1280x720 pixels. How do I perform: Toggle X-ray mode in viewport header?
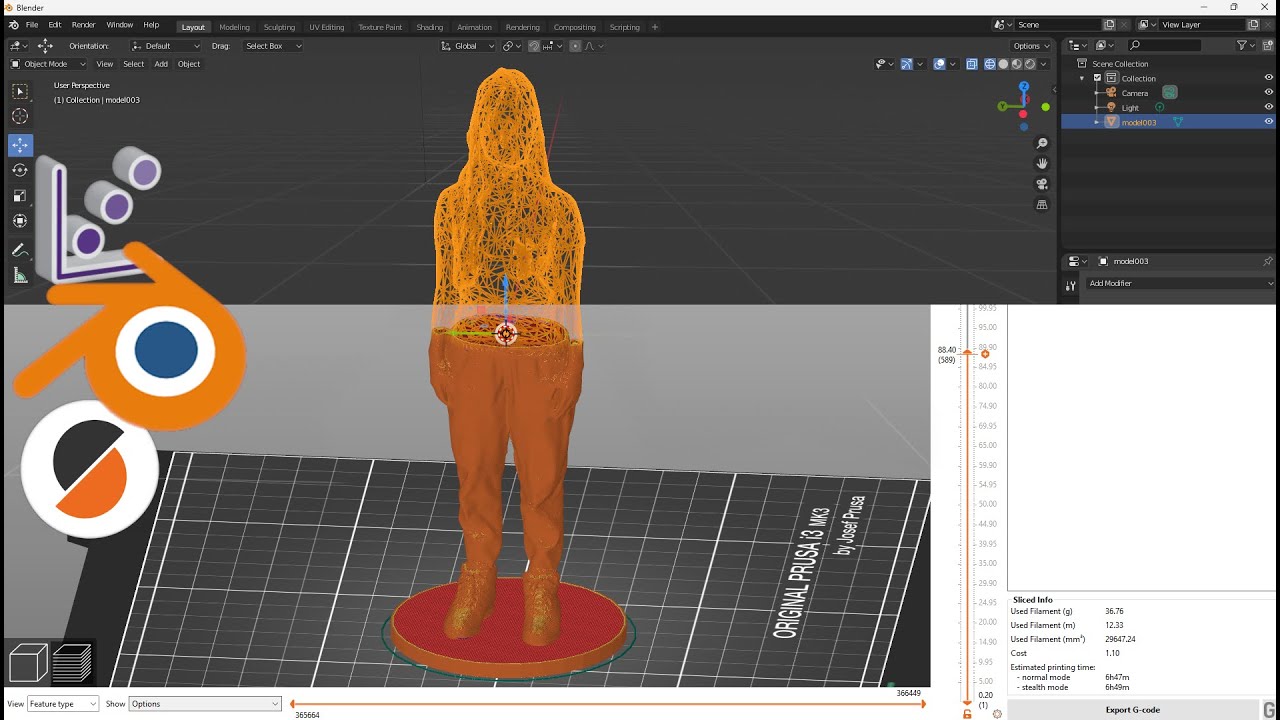pyautogui.click(x=971, y=64)
